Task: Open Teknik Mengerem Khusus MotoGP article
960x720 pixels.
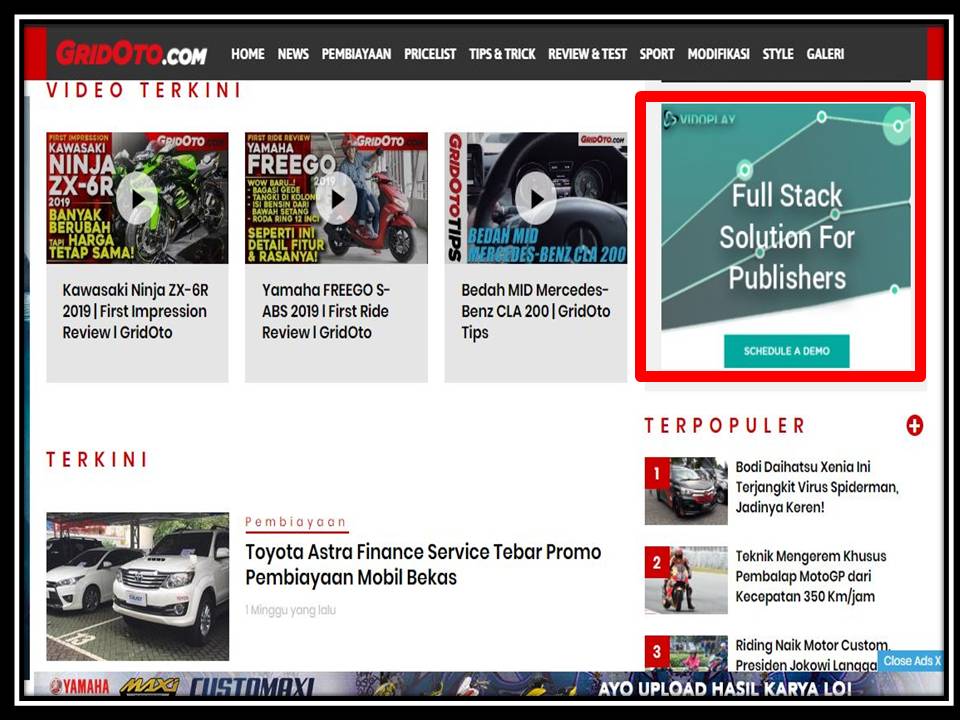Action: (x=811, y=576)
